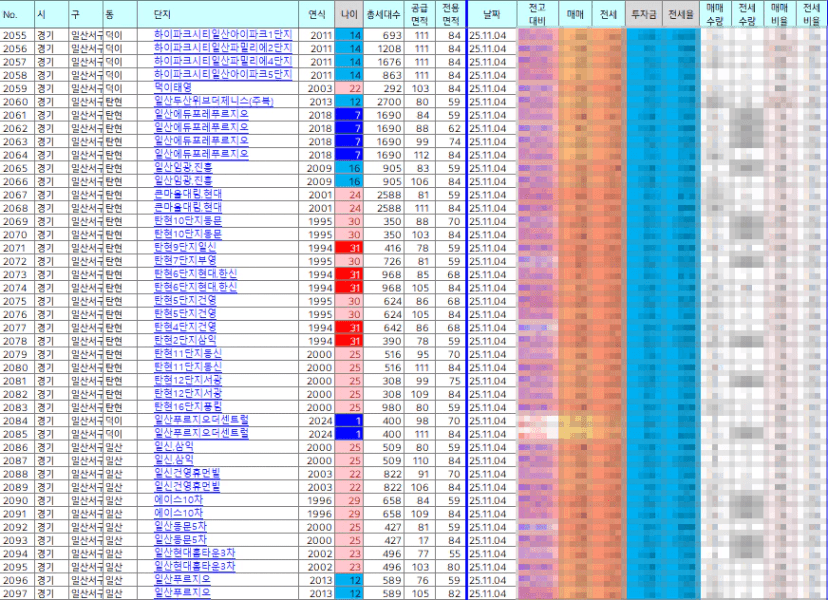The height and width of the screenshot is (600, 828).
Task: Select the 전세수량 column header
Action: (747, 14)
